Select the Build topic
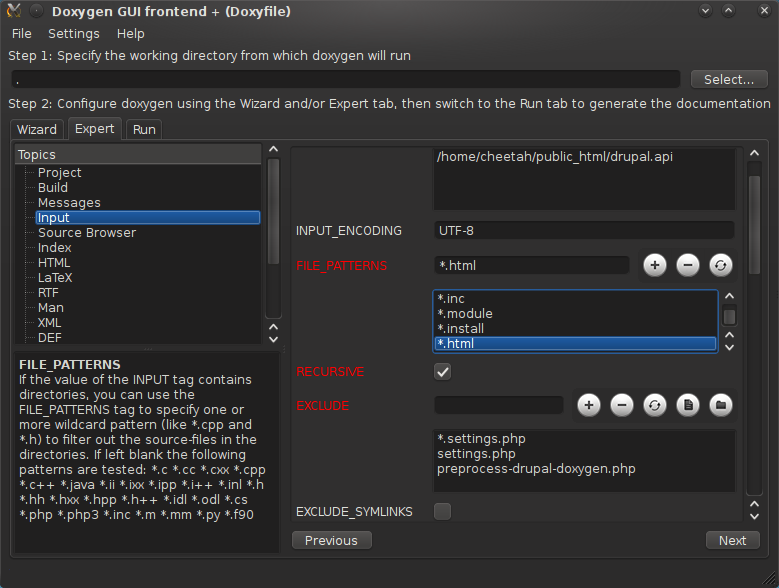 tap(53, 187)
